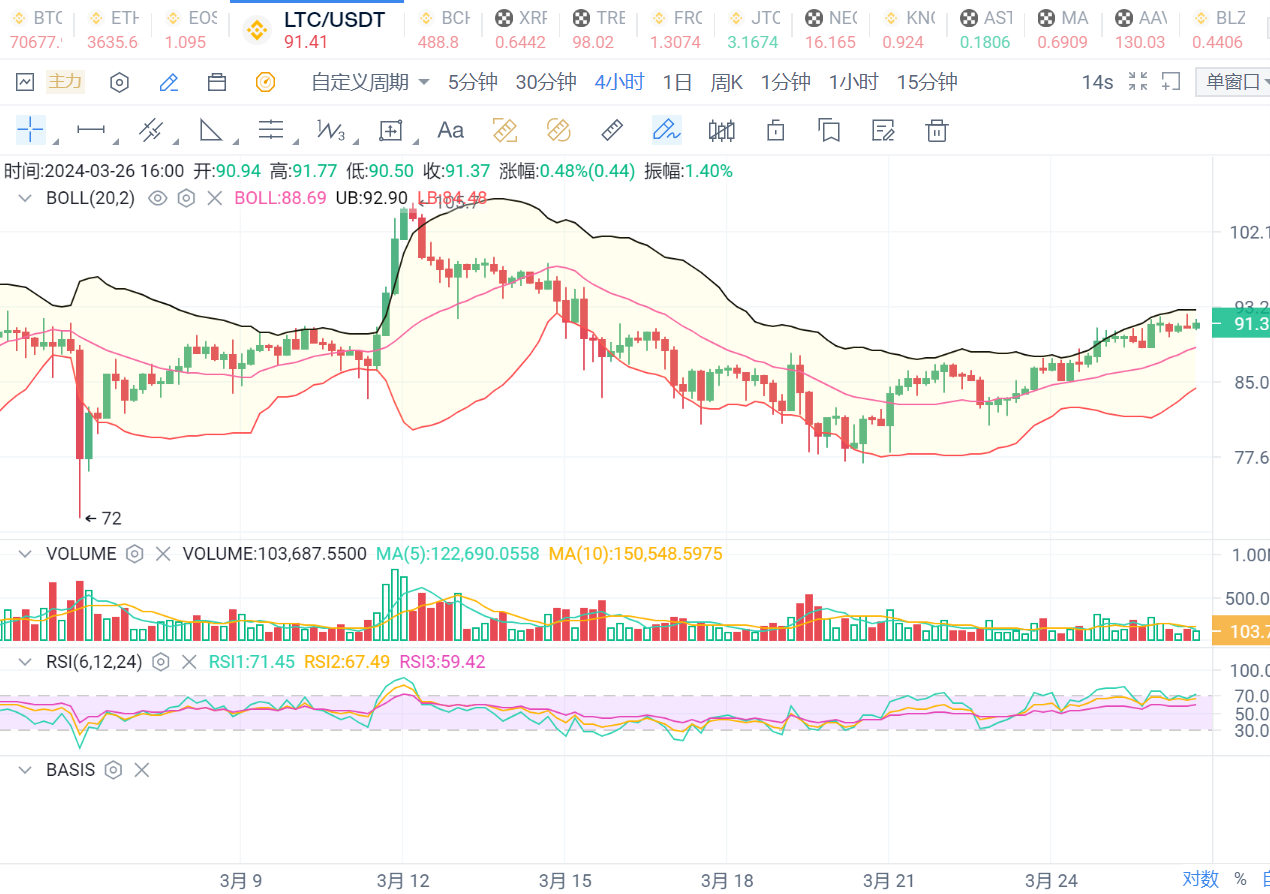Open the 自定义周期 custom period dropdown
Viewport: 1270px width, 894px height.
coord(370,82)
